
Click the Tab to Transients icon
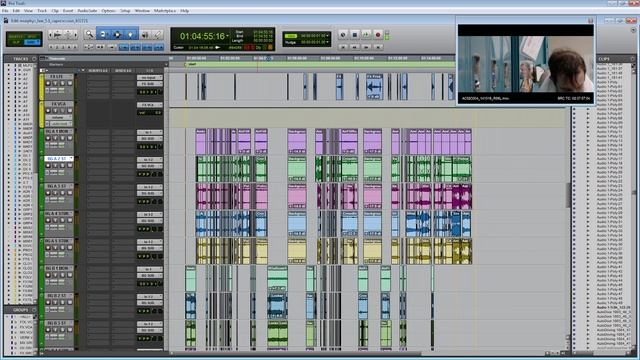click(100, 47)
